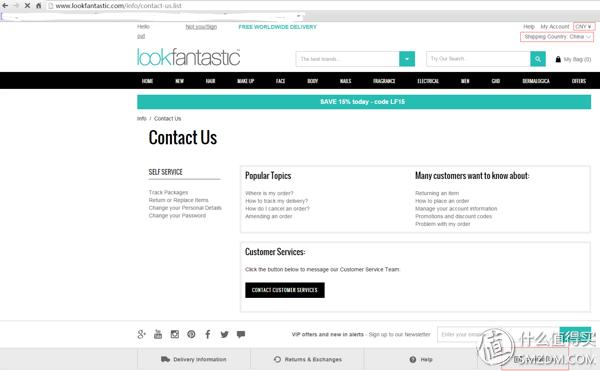Open the HAIR menu item
The height and width of the screenshot is (371, 600).
click(x=210, y=81)
